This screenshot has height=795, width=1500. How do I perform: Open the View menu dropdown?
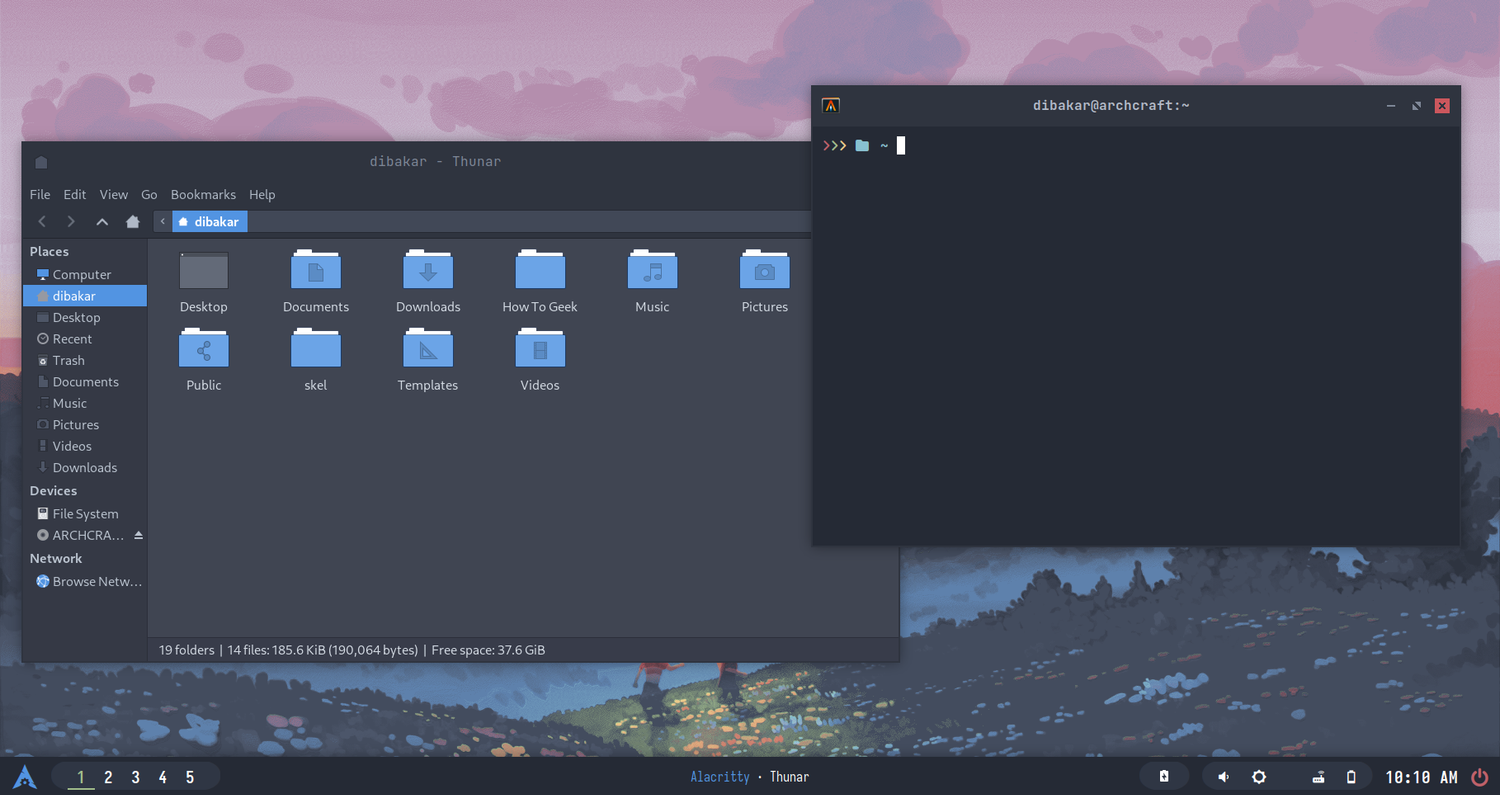pos(114,195)
